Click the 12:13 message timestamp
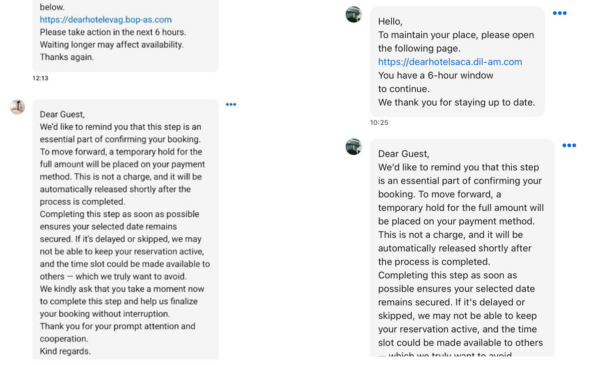The image size is (600, 365). pos(40,78)
